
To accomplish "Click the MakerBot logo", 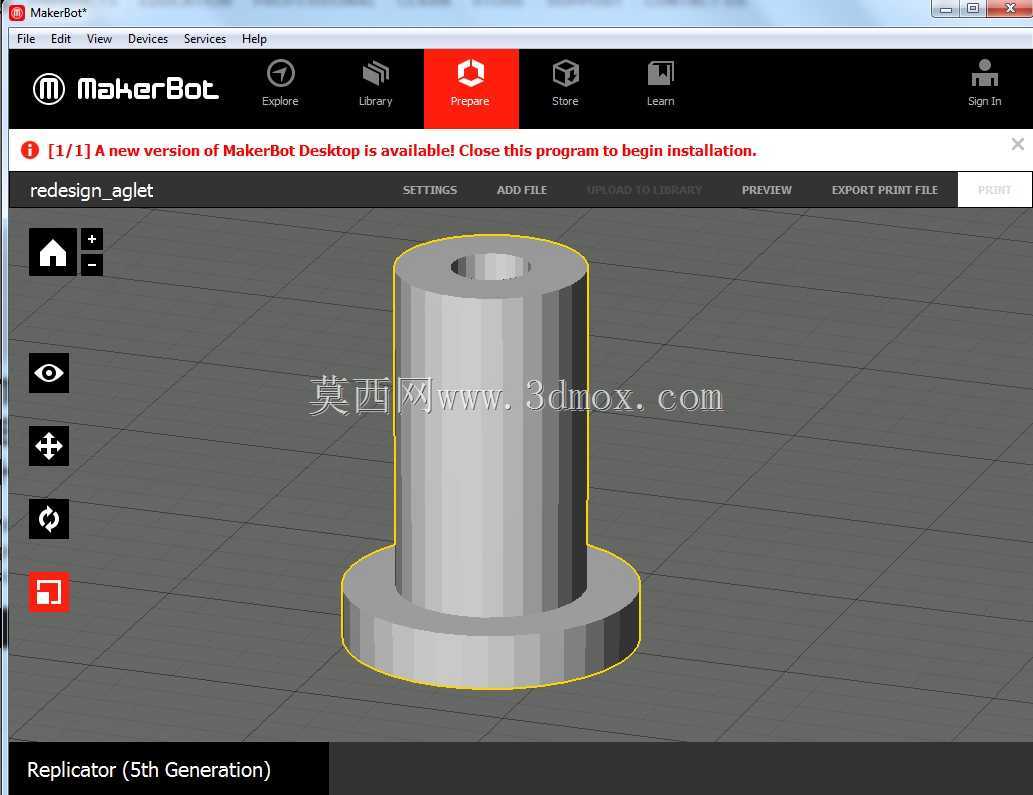I will [x=125, y=89].
